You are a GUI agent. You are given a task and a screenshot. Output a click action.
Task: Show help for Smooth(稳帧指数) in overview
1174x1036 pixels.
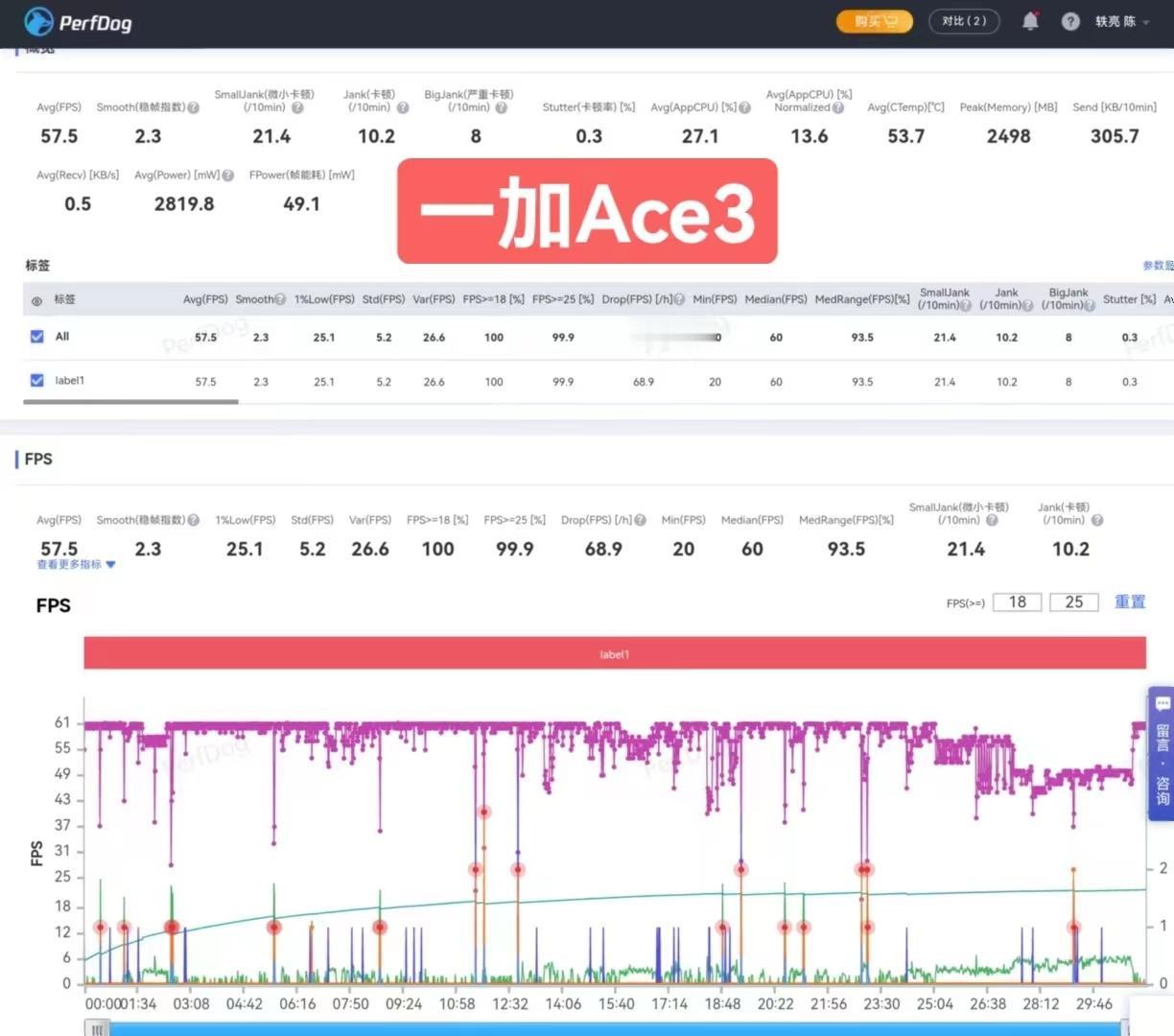(194, 107)
